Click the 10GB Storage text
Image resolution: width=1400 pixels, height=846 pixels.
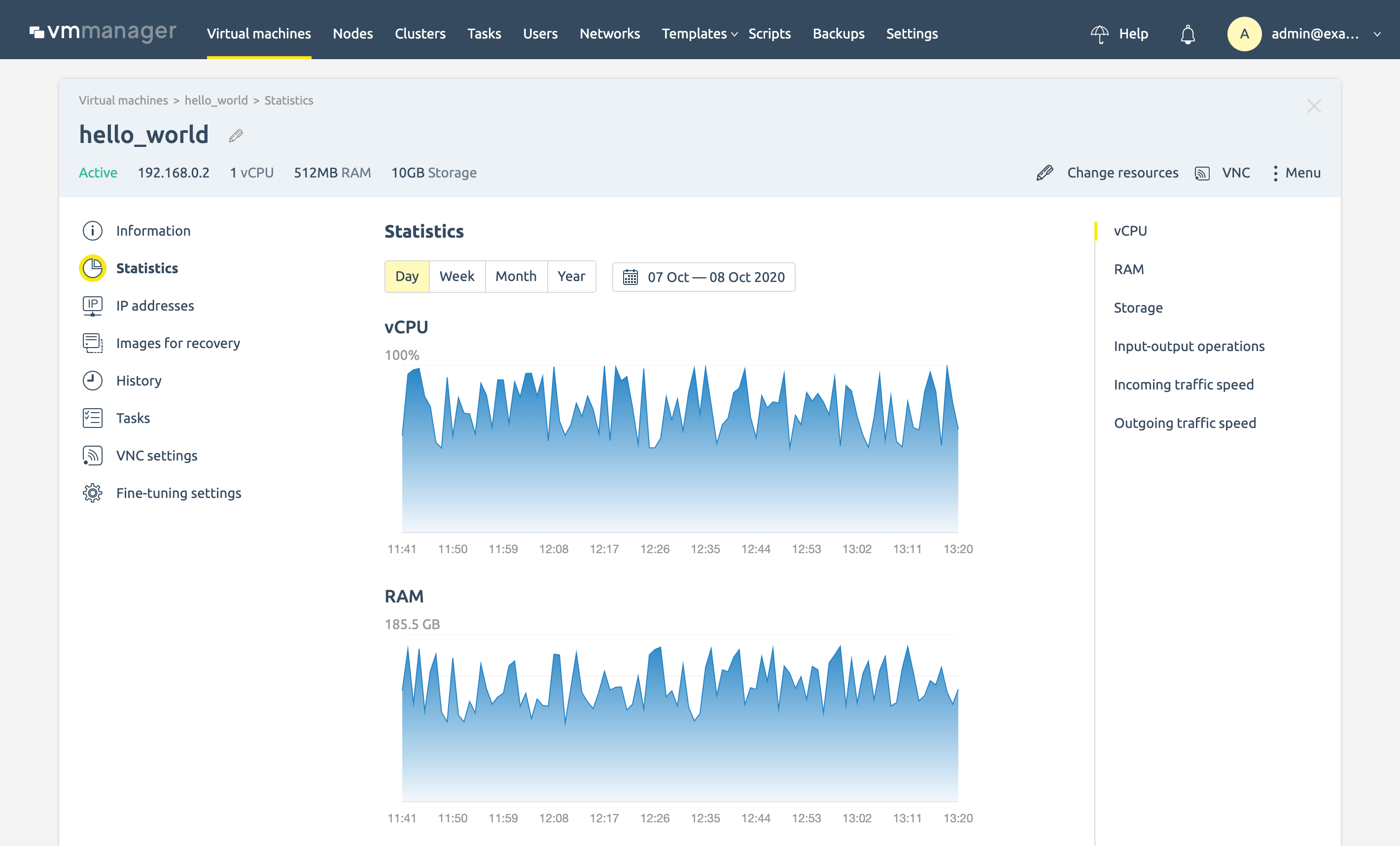[x=434, y=173]
